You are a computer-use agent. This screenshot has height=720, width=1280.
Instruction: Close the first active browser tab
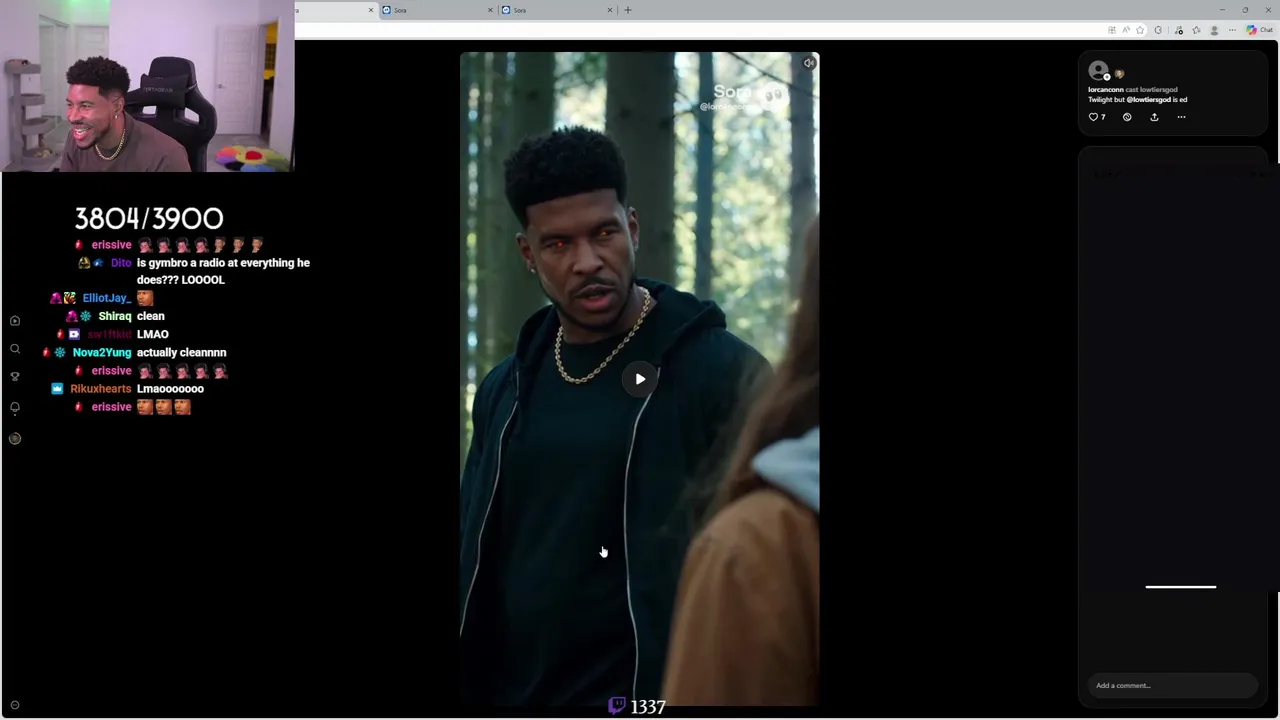[x=370, y=10]
